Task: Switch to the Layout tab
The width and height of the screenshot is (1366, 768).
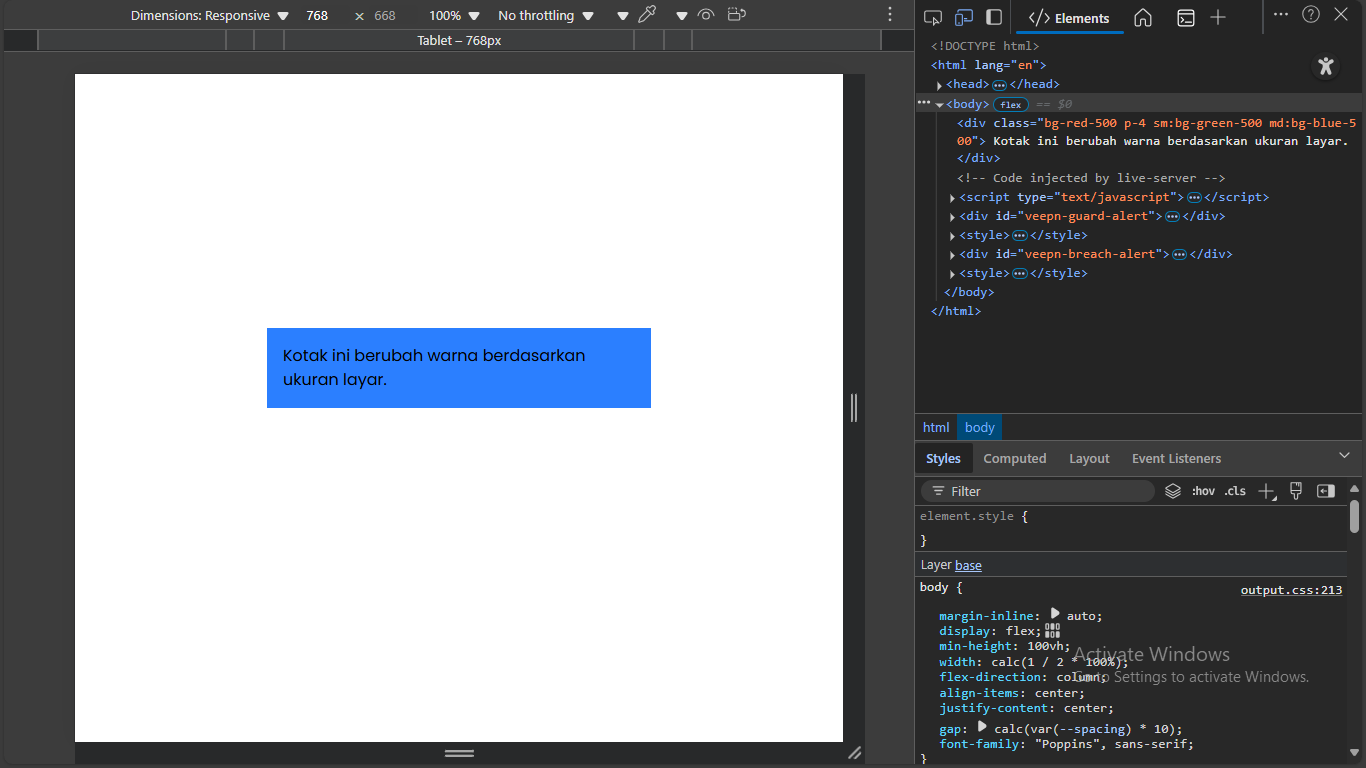Action: tap(1089, 458)
